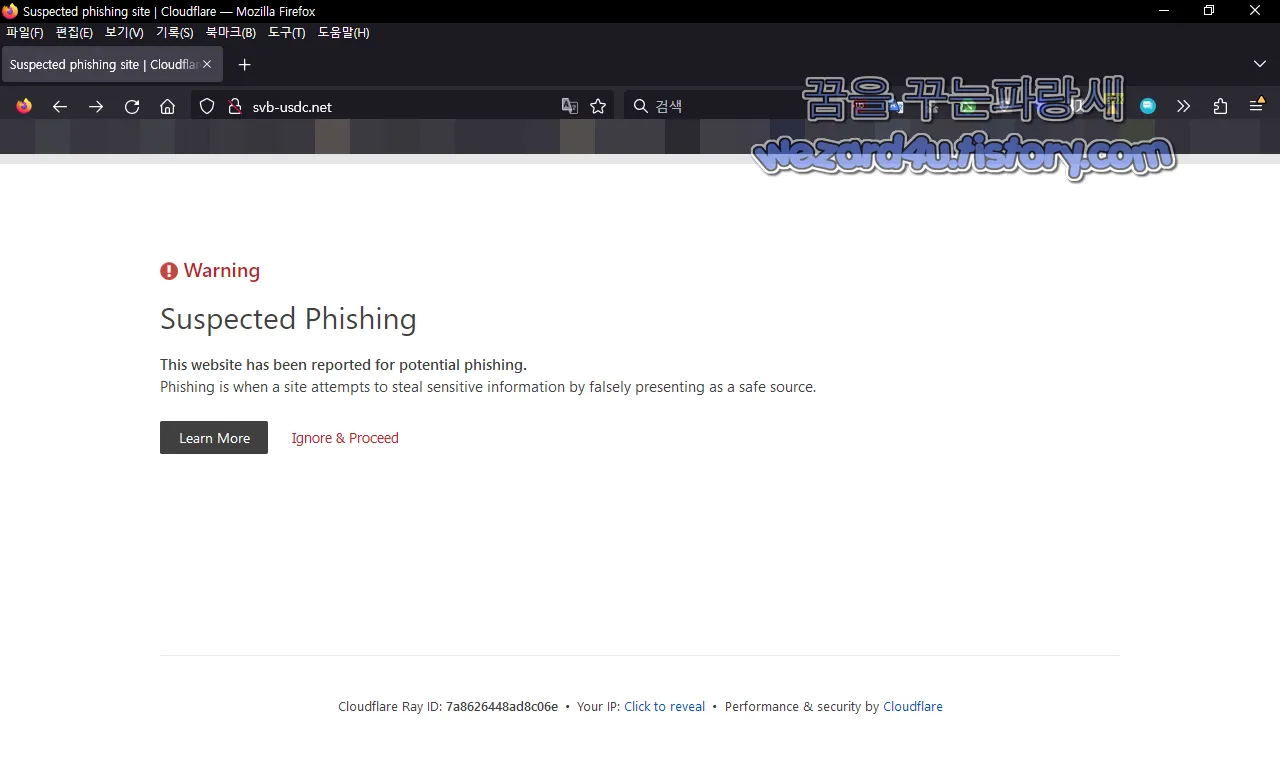Close the Firefox window
1280x760 pixels.
click(x=1256, y=11)
